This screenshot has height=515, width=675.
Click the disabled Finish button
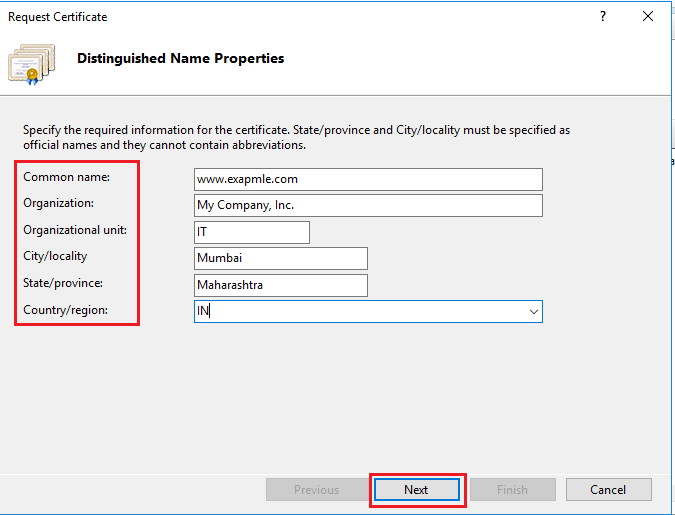click(x=512, y=490)
